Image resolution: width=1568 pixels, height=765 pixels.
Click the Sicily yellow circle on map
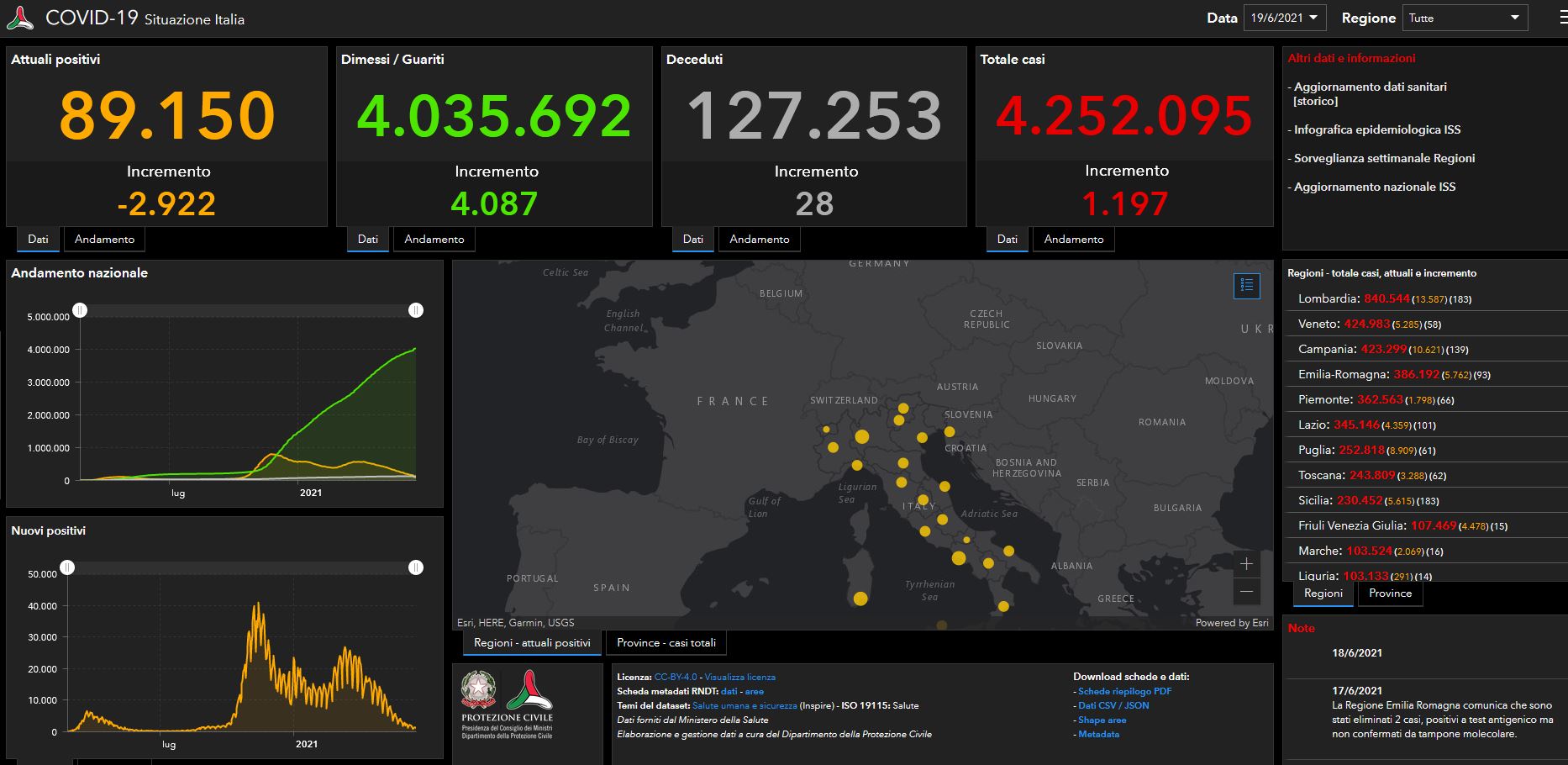942,625
